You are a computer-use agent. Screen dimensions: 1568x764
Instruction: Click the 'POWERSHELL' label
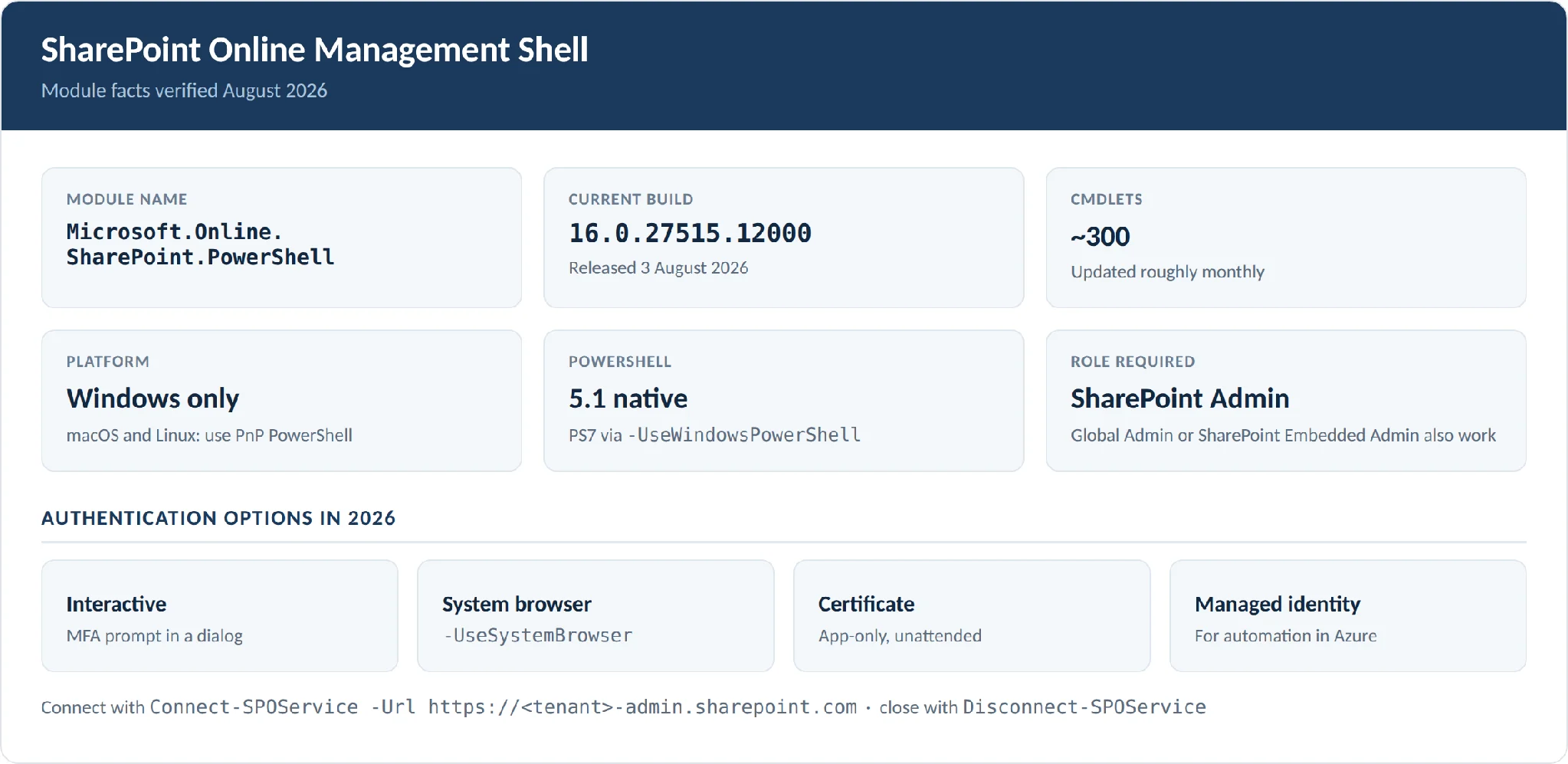point(619,362)
